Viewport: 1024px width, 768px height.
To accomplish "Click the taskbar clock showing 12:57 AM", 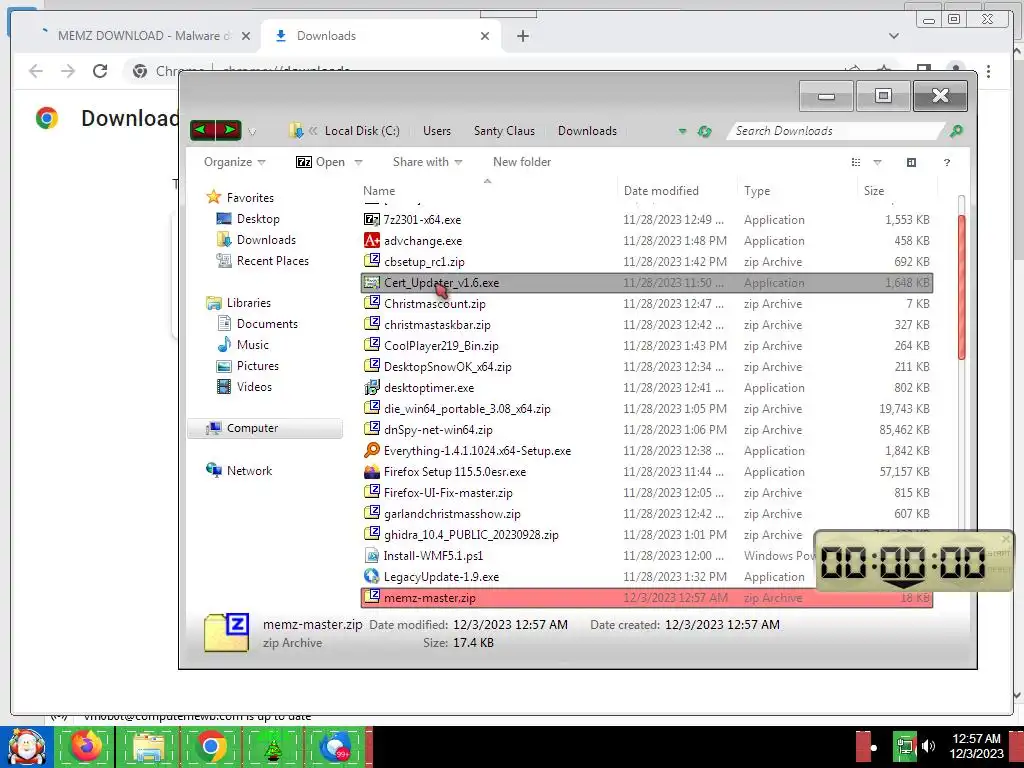I will 976,746.
